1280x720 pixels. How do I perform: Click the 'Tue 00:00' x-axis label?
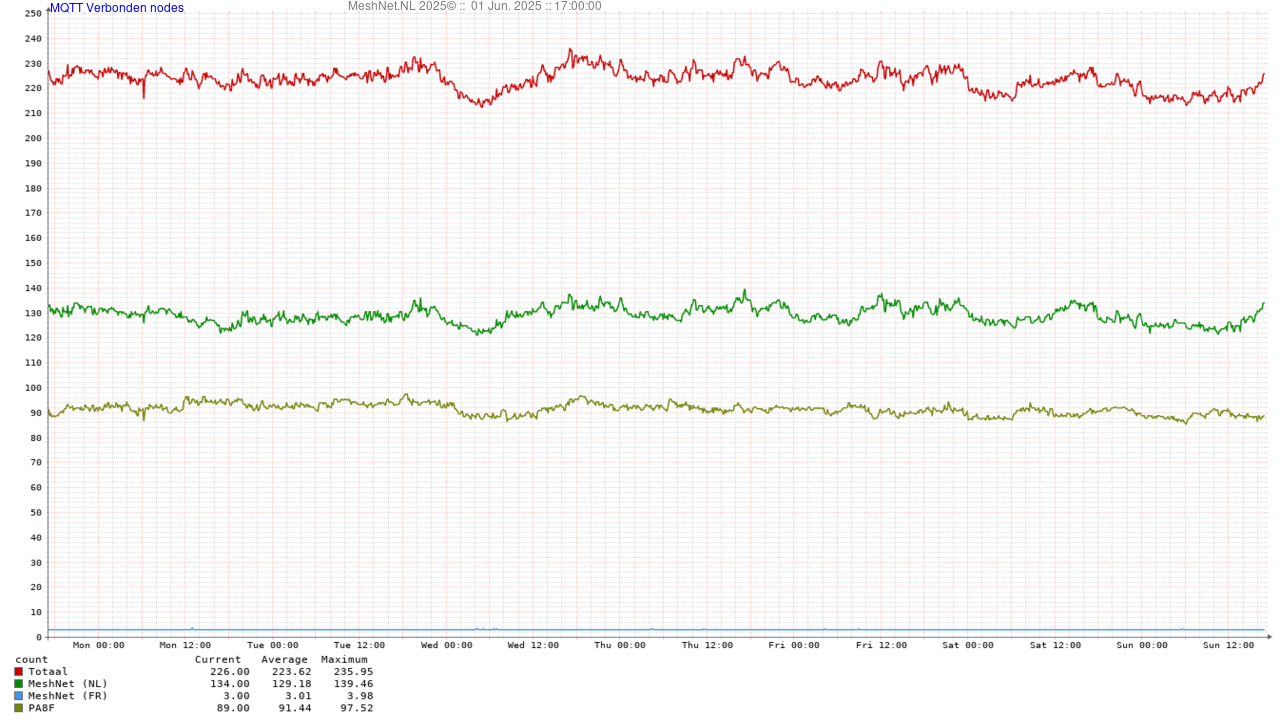tap(273, 646)
